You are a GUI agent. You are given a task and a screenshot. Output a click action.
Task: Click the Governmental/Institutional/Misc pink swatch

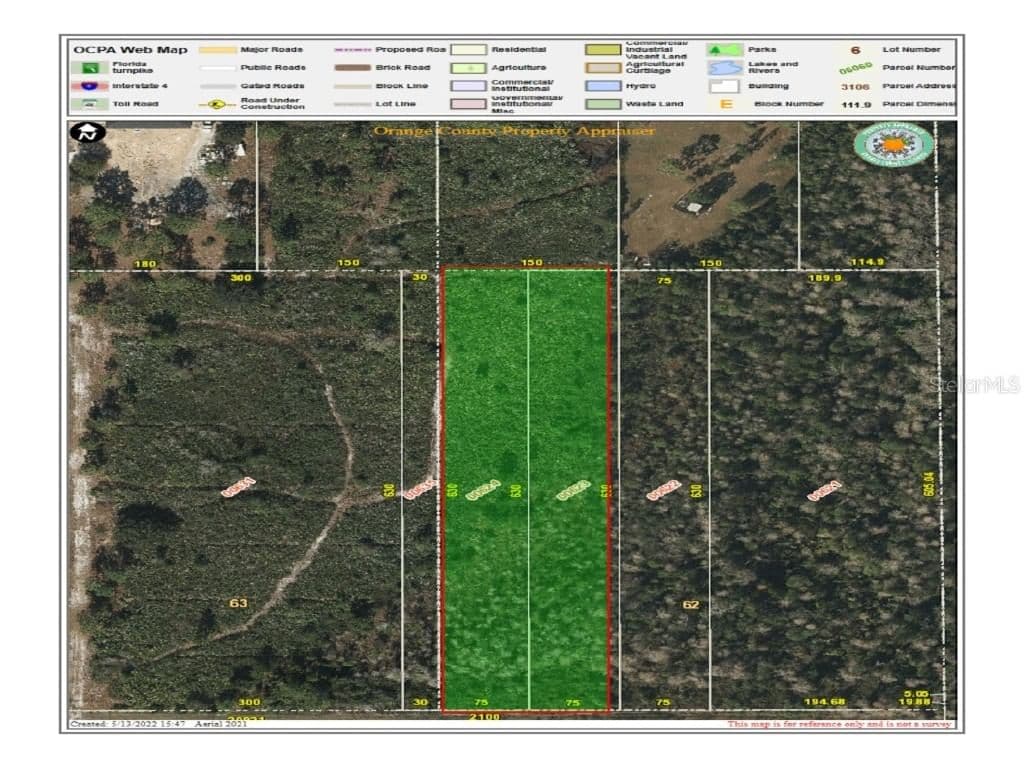pyautogui.click(x=468, y=104)
